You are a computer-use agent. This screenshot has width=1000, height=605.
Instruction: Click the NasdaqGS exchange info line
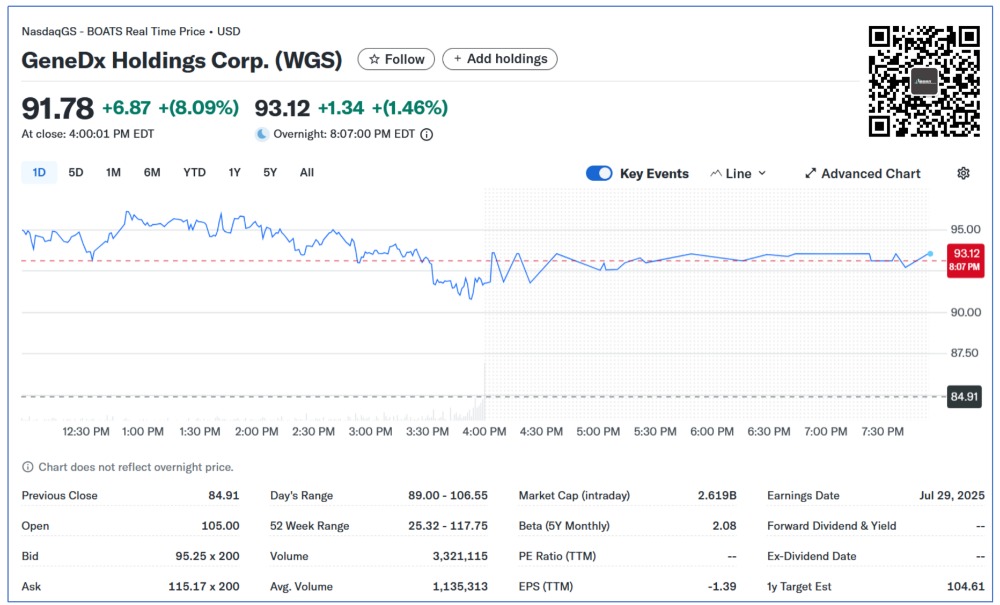click(x=131, y=31)
